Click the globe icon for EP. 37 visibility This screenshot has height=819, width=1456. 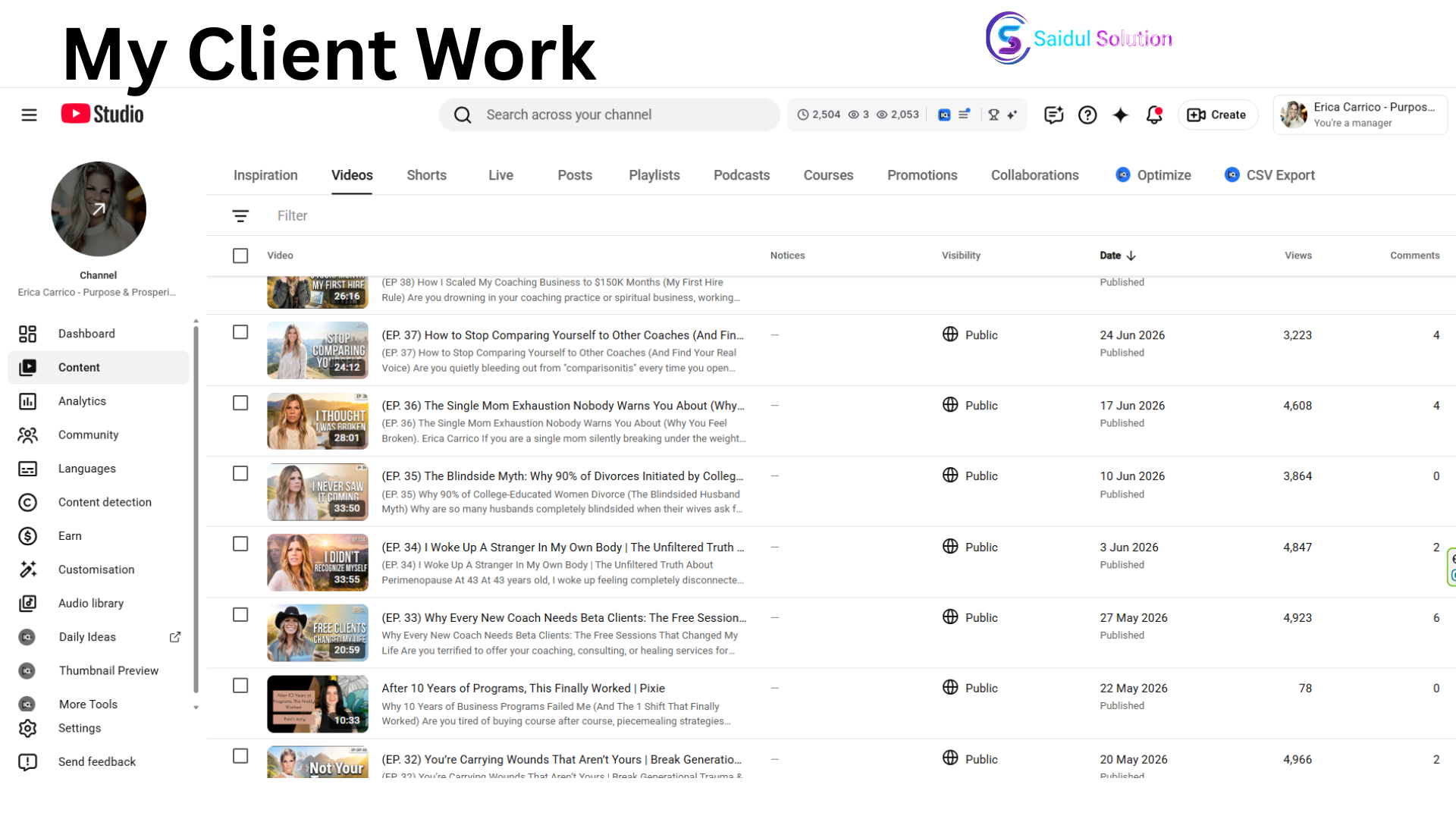coord(950,334)
